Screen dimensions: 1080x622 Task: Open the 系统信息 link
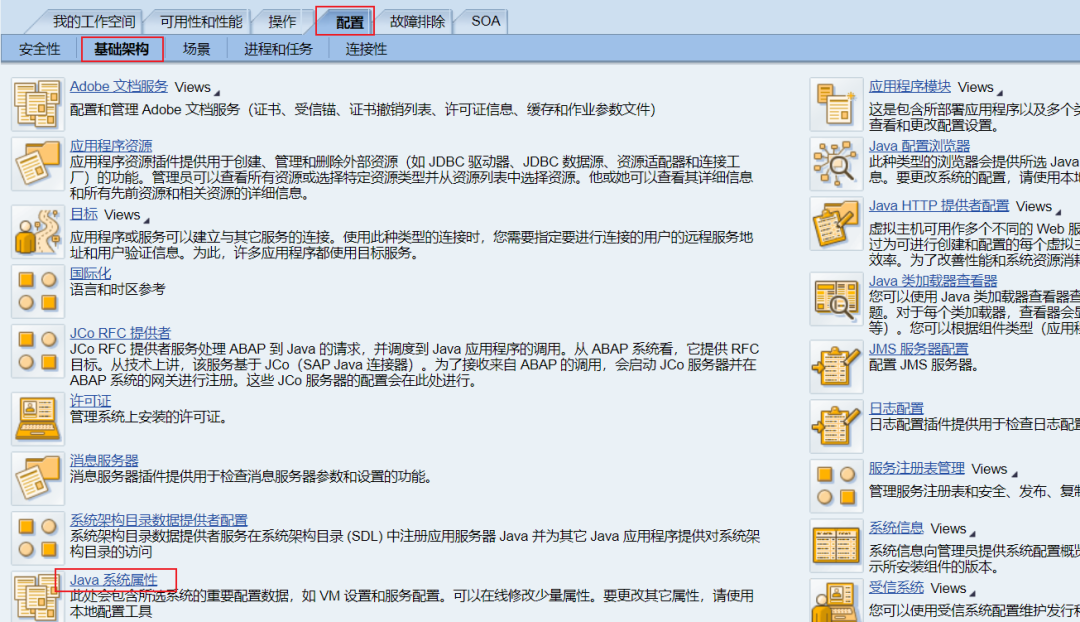click(x=896, y=528)
